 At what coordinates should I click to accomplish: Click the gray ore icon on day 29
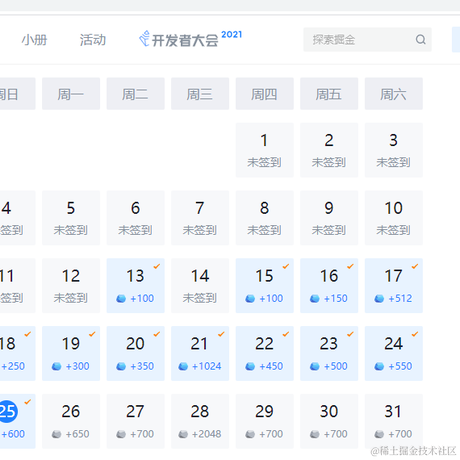(x=250, y=434)
